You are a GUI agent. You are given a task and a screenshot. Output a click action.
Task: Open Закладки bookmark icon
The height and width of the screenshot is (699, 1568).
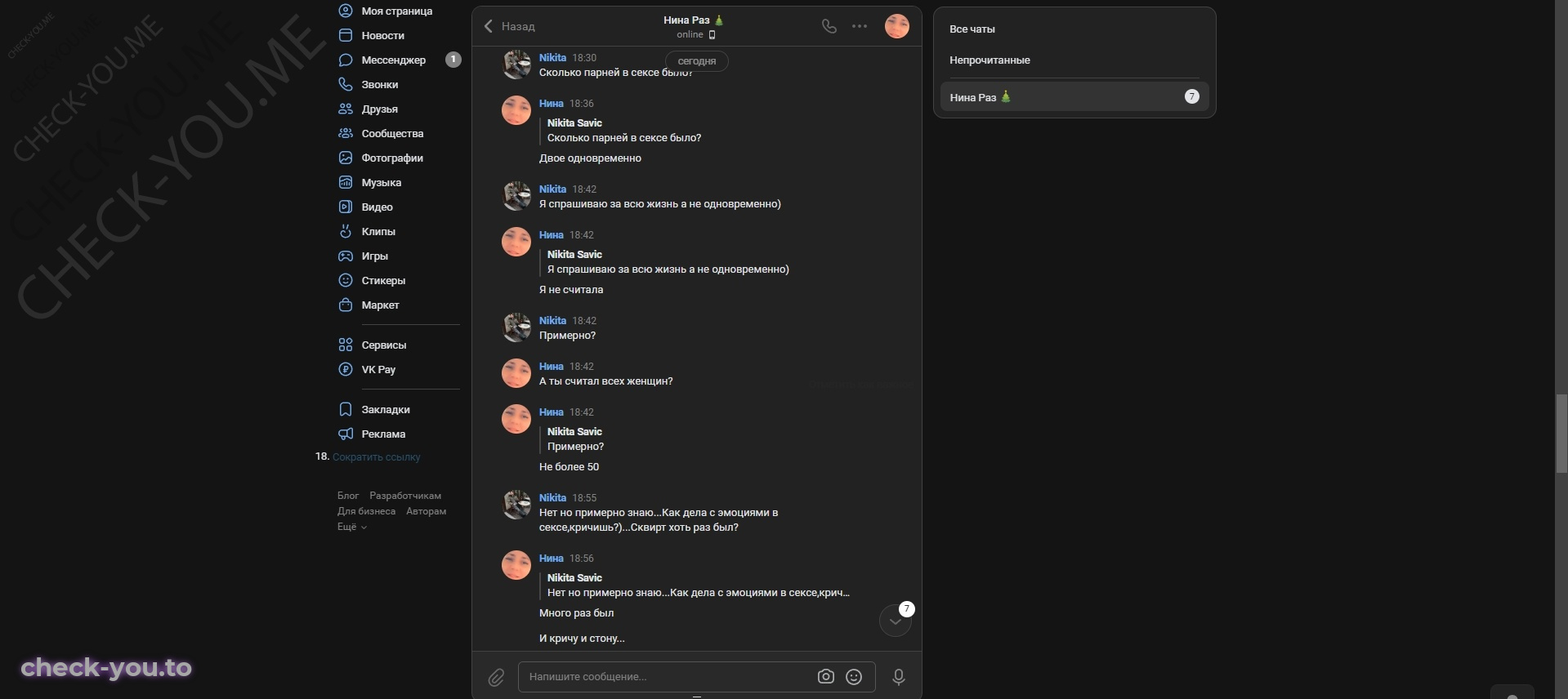[x=346, y=409]
